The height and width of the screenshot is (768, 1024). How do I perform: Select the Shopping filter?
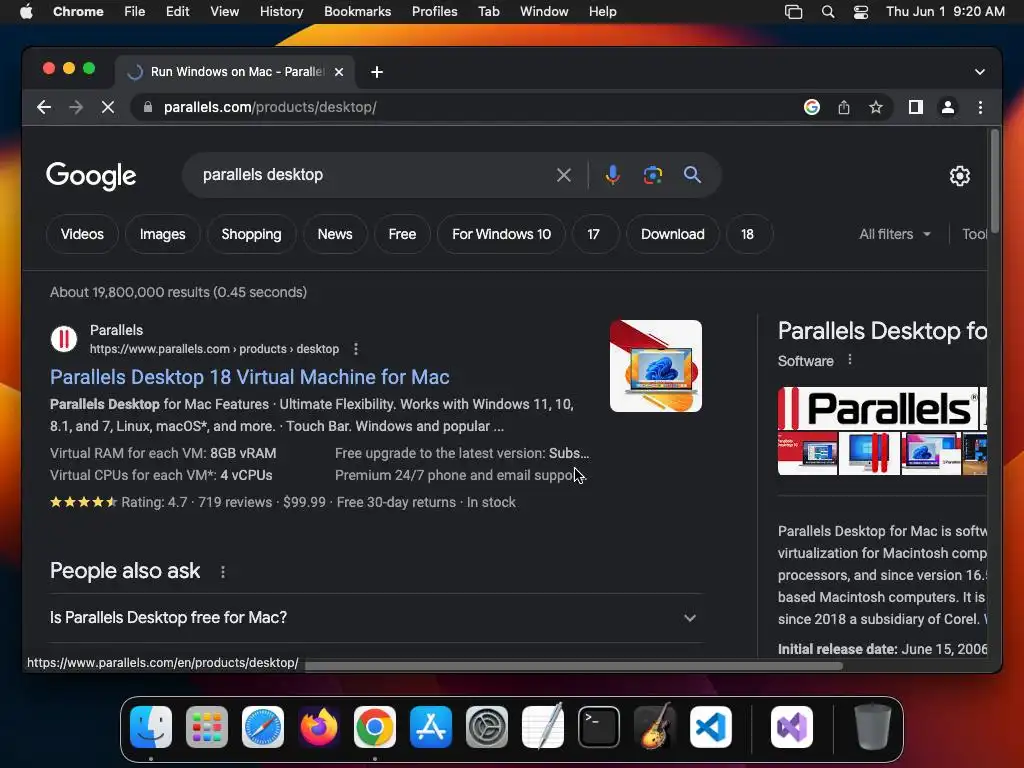251,234
